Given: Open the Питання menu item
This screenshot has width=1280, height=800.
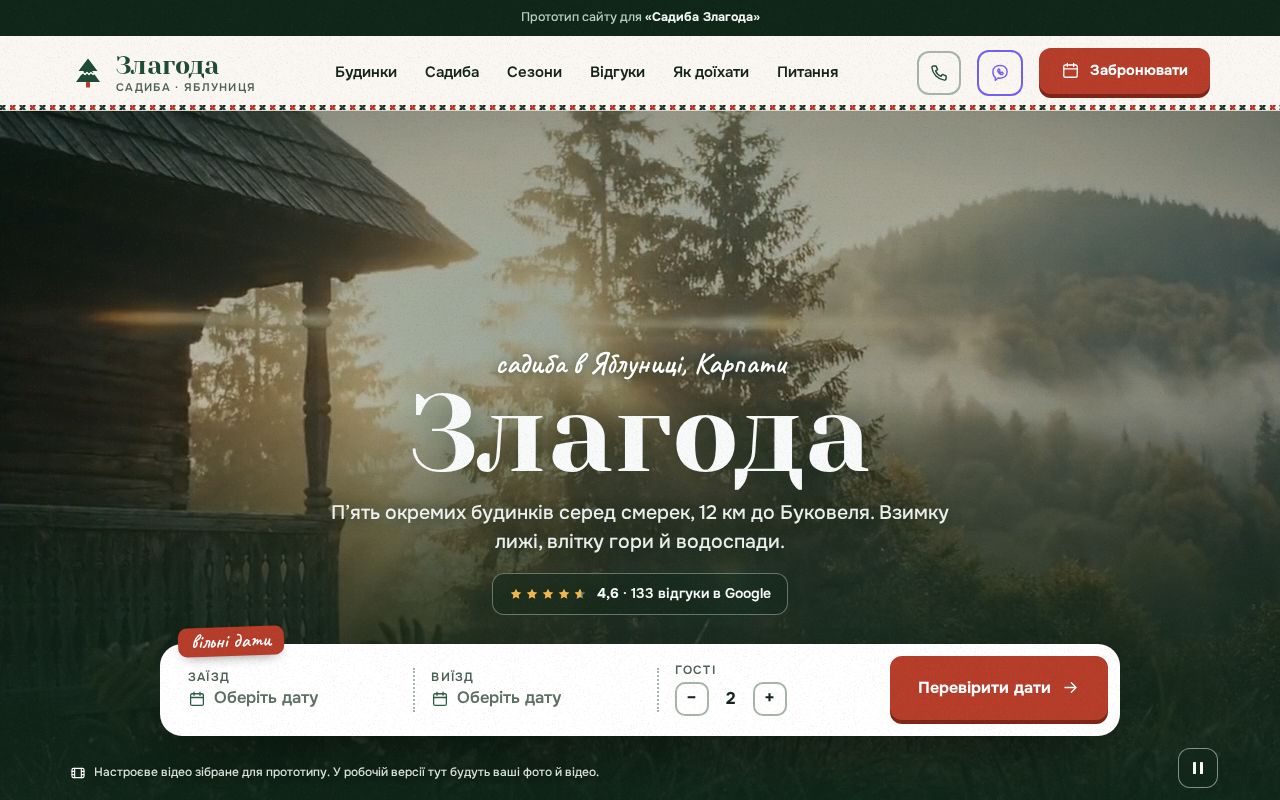Looking at the screenshot, I should click(x=807, y=72).
